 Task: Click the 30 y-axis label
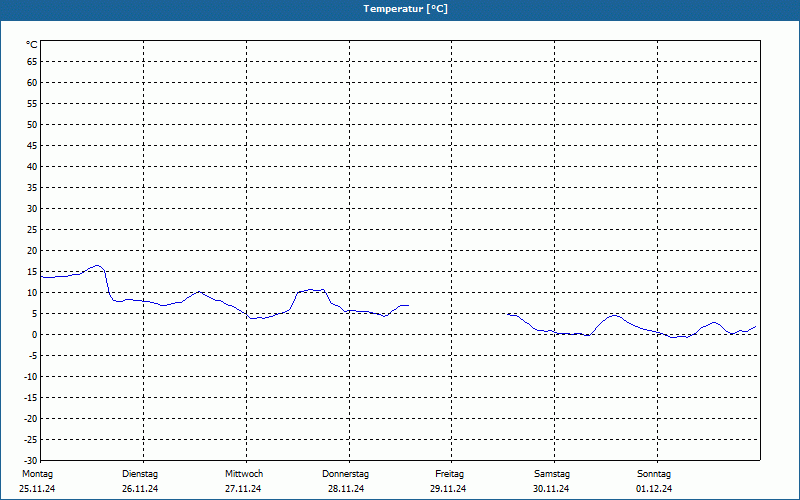point(32,209)
